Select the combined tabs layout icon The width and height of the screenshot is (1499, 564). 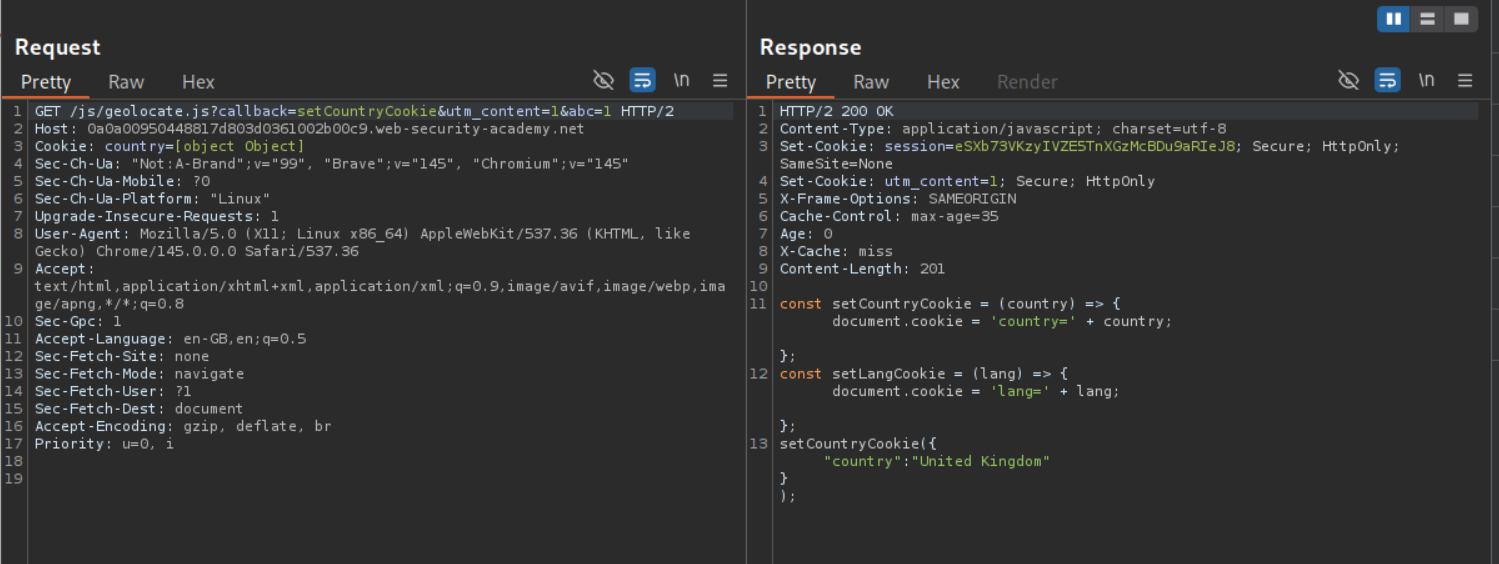[x=1461, y=19]
